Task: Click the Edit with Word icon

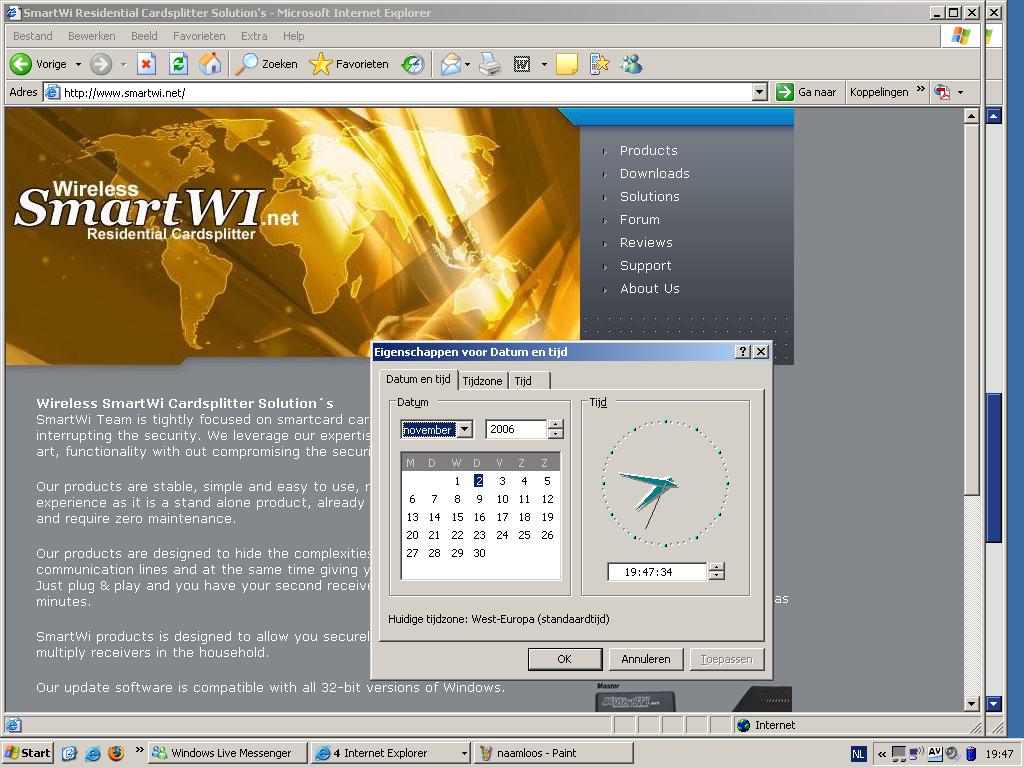Action: coord(522,64)
